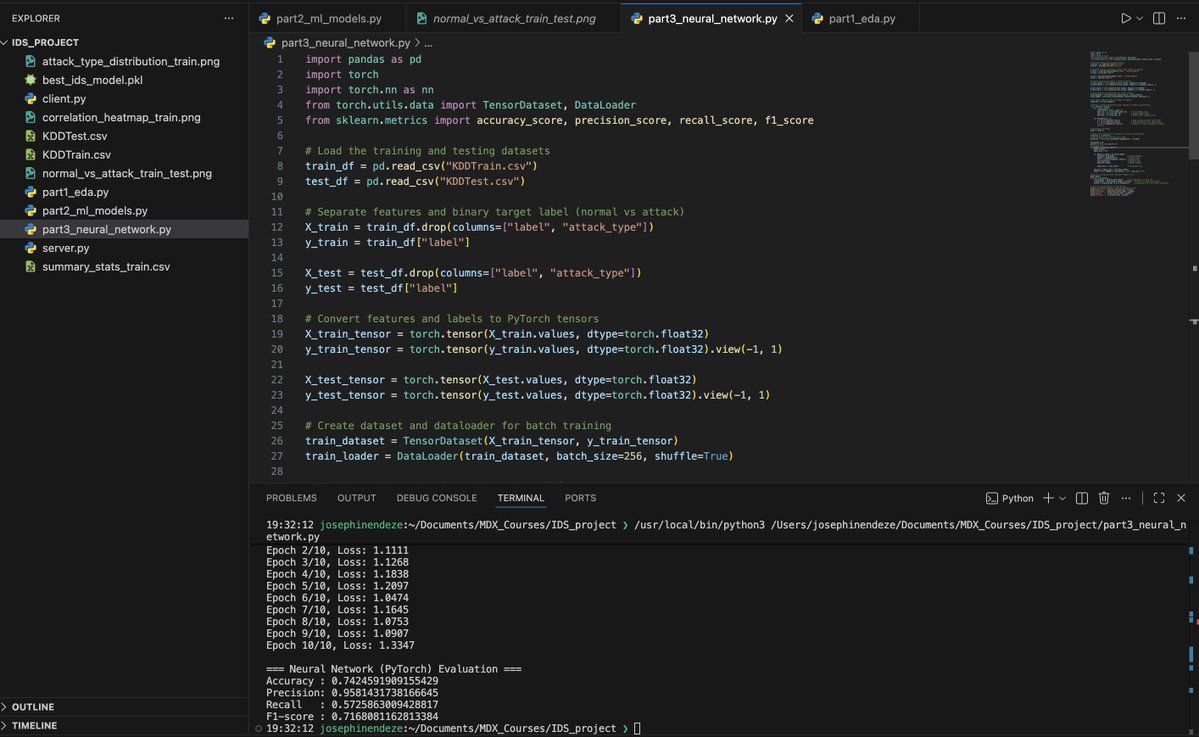Screen dimensions: 1199x737
Task: Close the part3_neural_network.py tab
Action: (789, 18)
